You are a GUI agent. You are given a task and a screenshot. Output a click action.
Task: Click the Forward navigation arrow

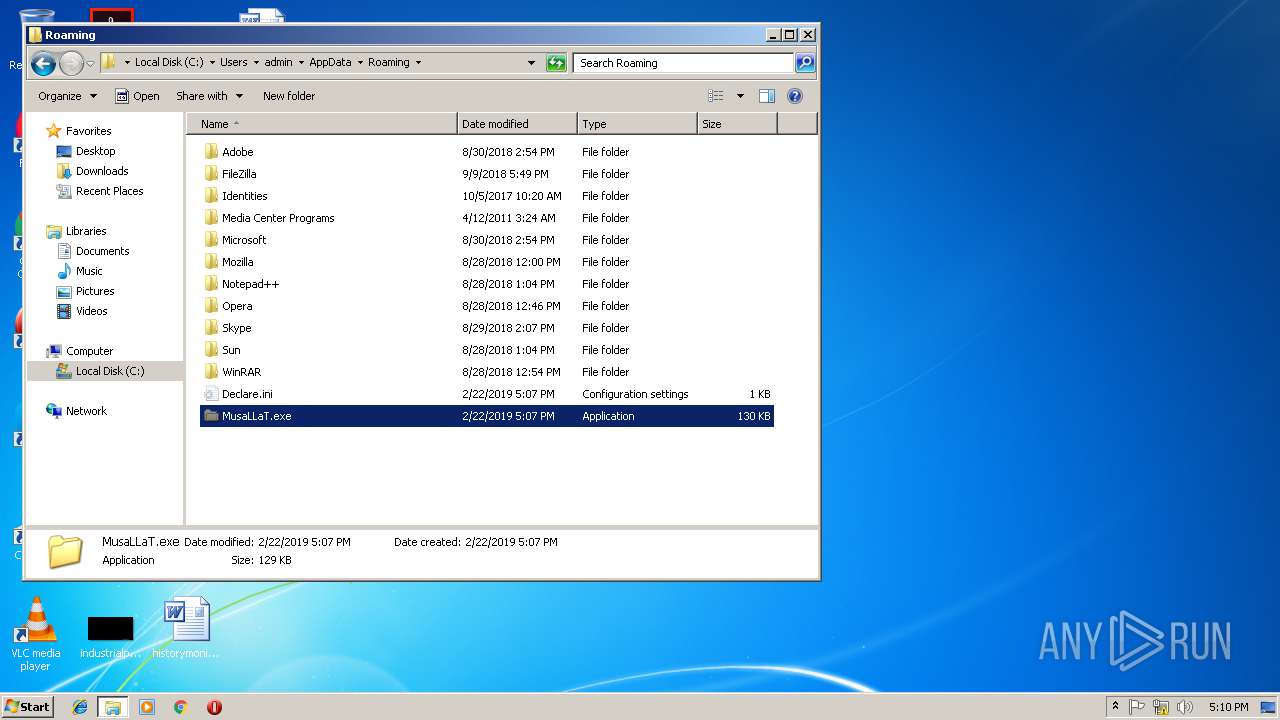pyautogui.click(x=71, y=64)
